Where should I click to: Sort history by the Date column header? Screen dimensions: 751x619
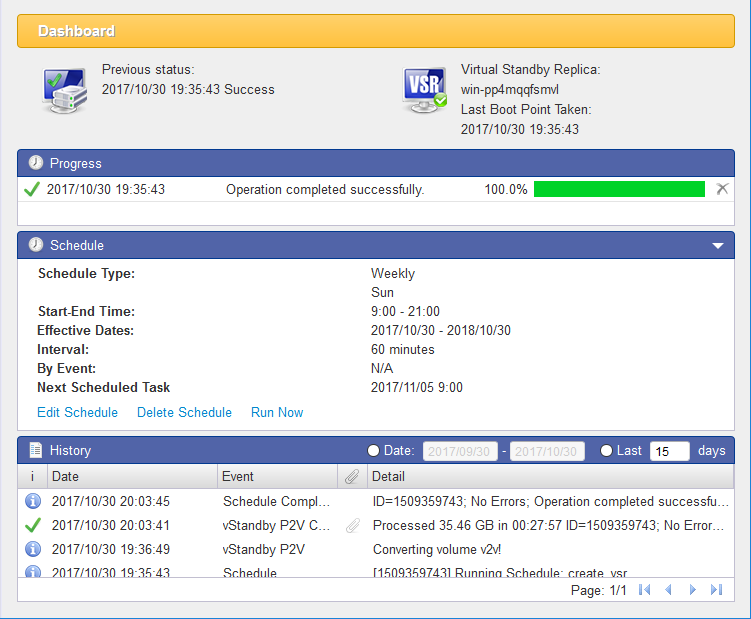coord(132,477)
